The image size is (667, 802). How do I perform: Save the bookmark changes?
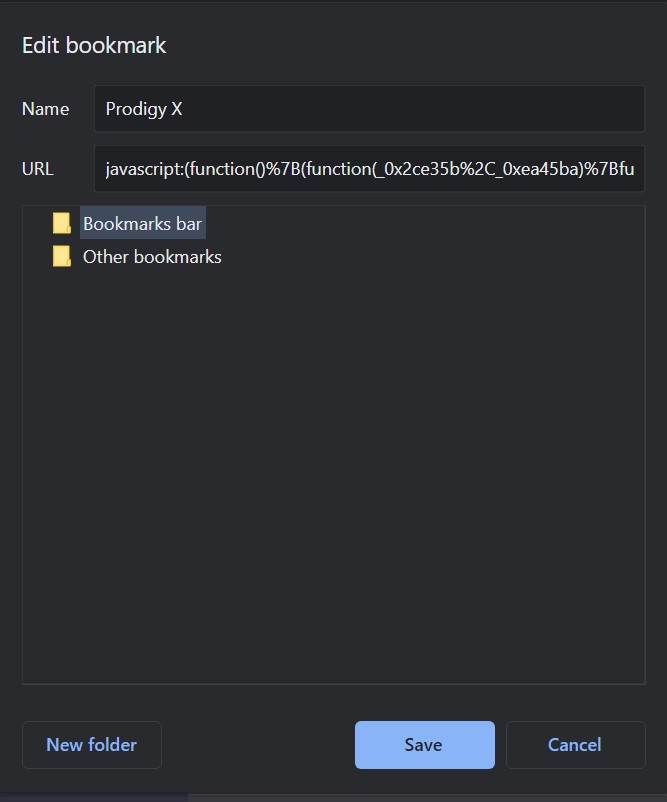[x=425, y=745]
